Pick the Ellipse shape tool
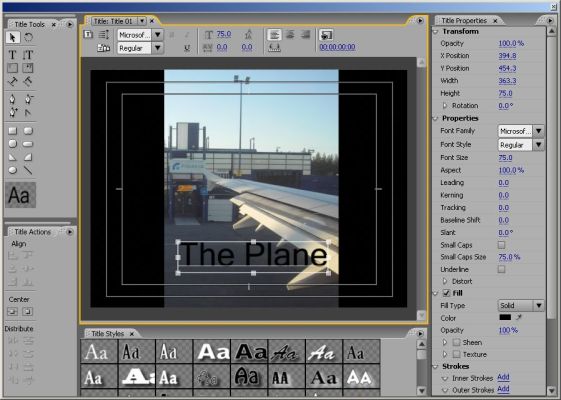Image resolution: width=561 pixels, height=400 pixels. pos(13,170)
